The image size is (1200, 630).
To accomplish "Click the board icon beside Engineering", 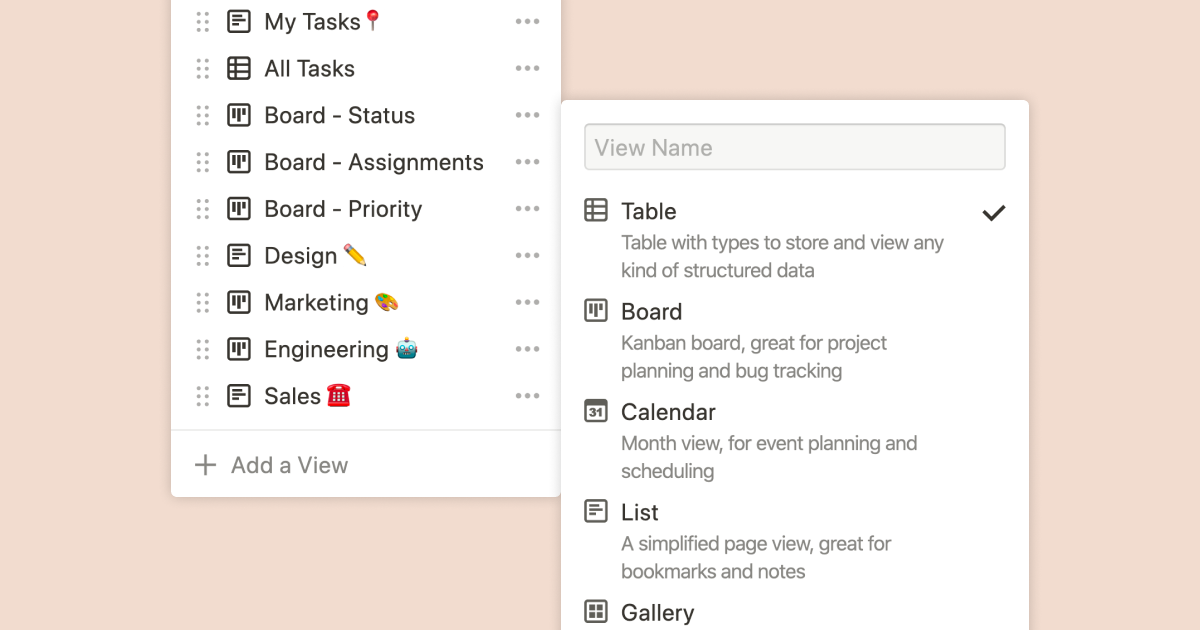I will point(239,349).
